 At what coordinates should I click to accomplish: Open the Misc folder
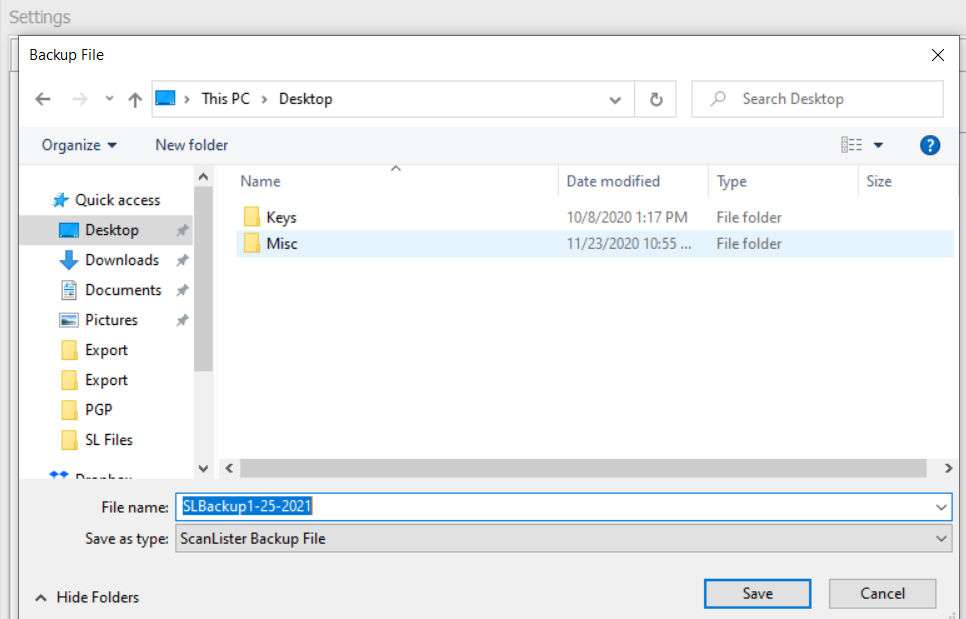pyautogui.click(x=280, y=243)
